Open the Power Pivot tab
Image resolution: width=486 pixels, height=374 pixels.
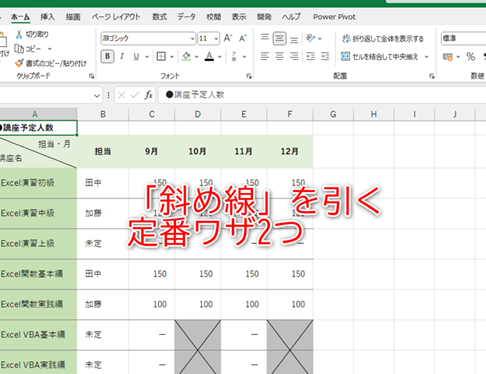coord(334,17)
